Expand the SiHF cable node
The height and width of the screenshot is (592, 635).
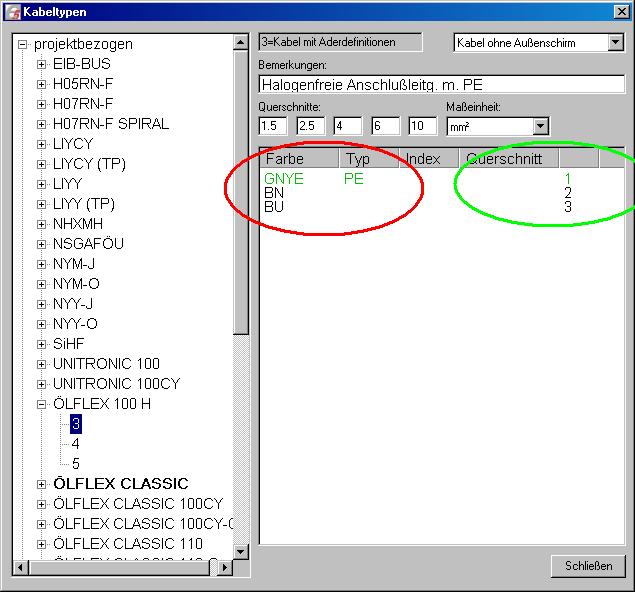click(41, 344)
